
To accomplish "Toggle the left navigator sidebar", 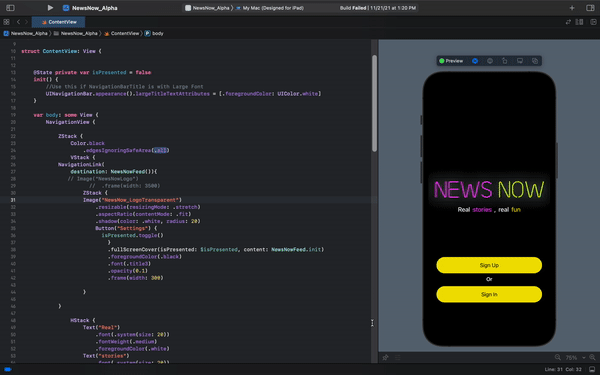I will [10, 8].
